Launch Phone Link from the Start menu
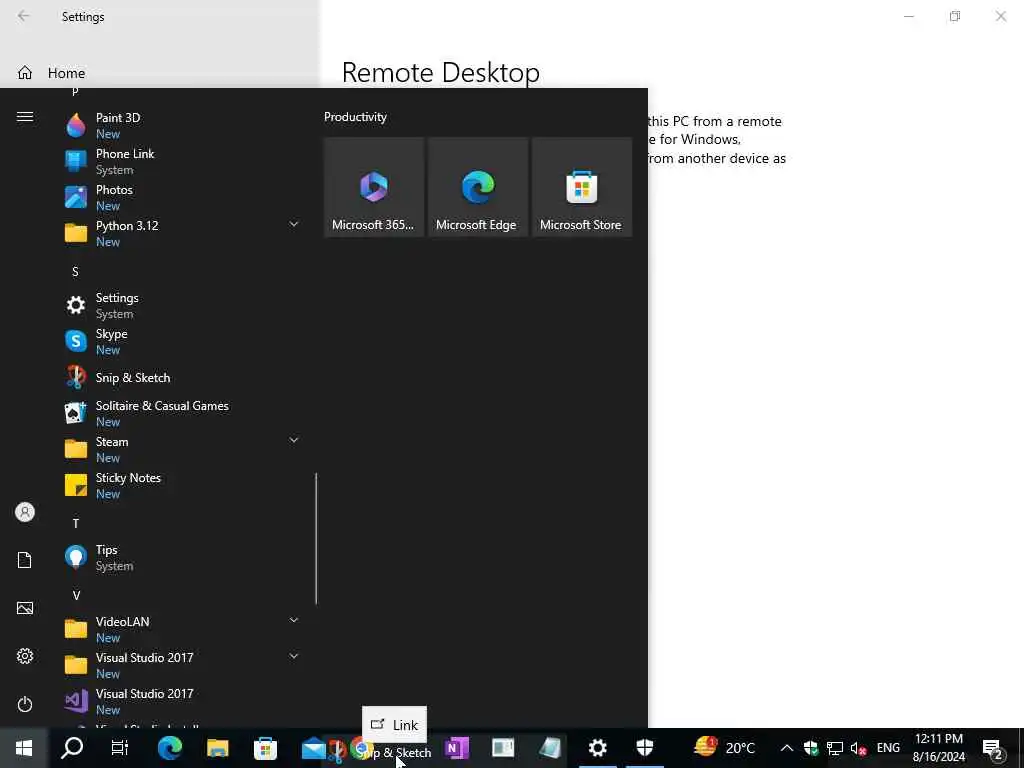This screenshot has height=768, width=1024. (181, 161)
